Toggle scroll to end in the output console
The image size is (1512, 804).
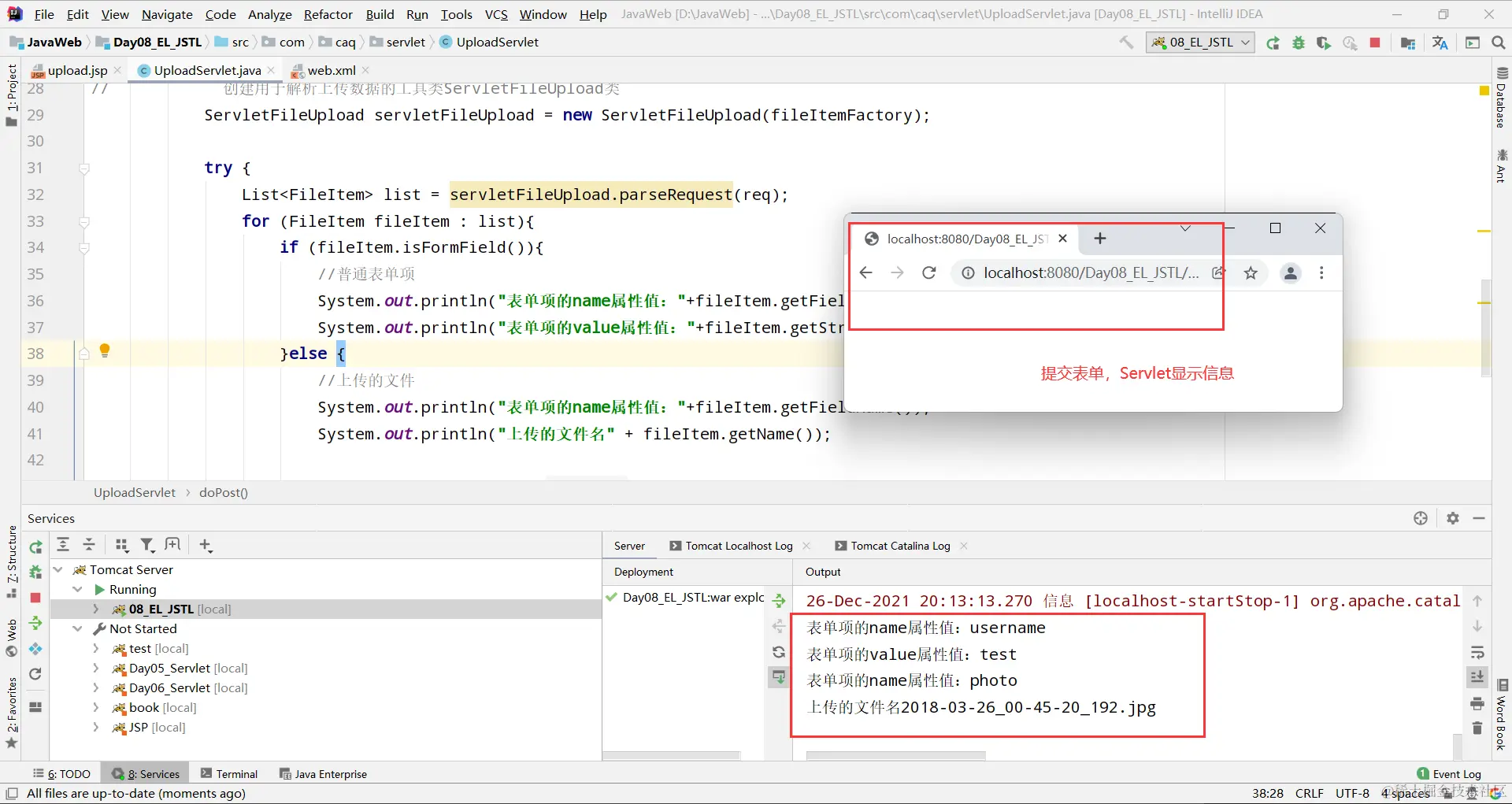click(1477, 676)
